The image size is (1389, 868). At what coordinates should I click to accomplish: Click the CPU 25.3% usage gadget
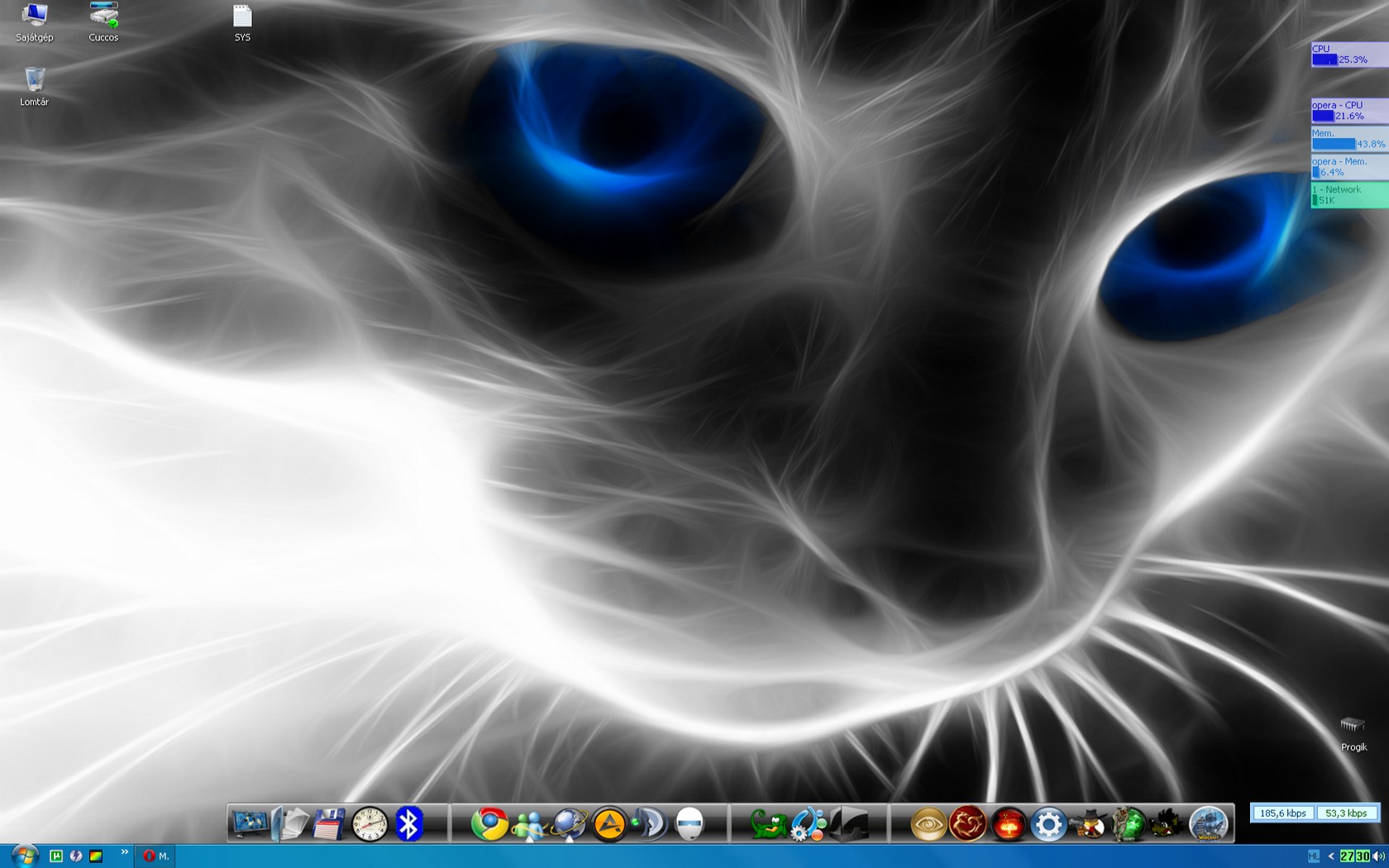(1349, 55)
